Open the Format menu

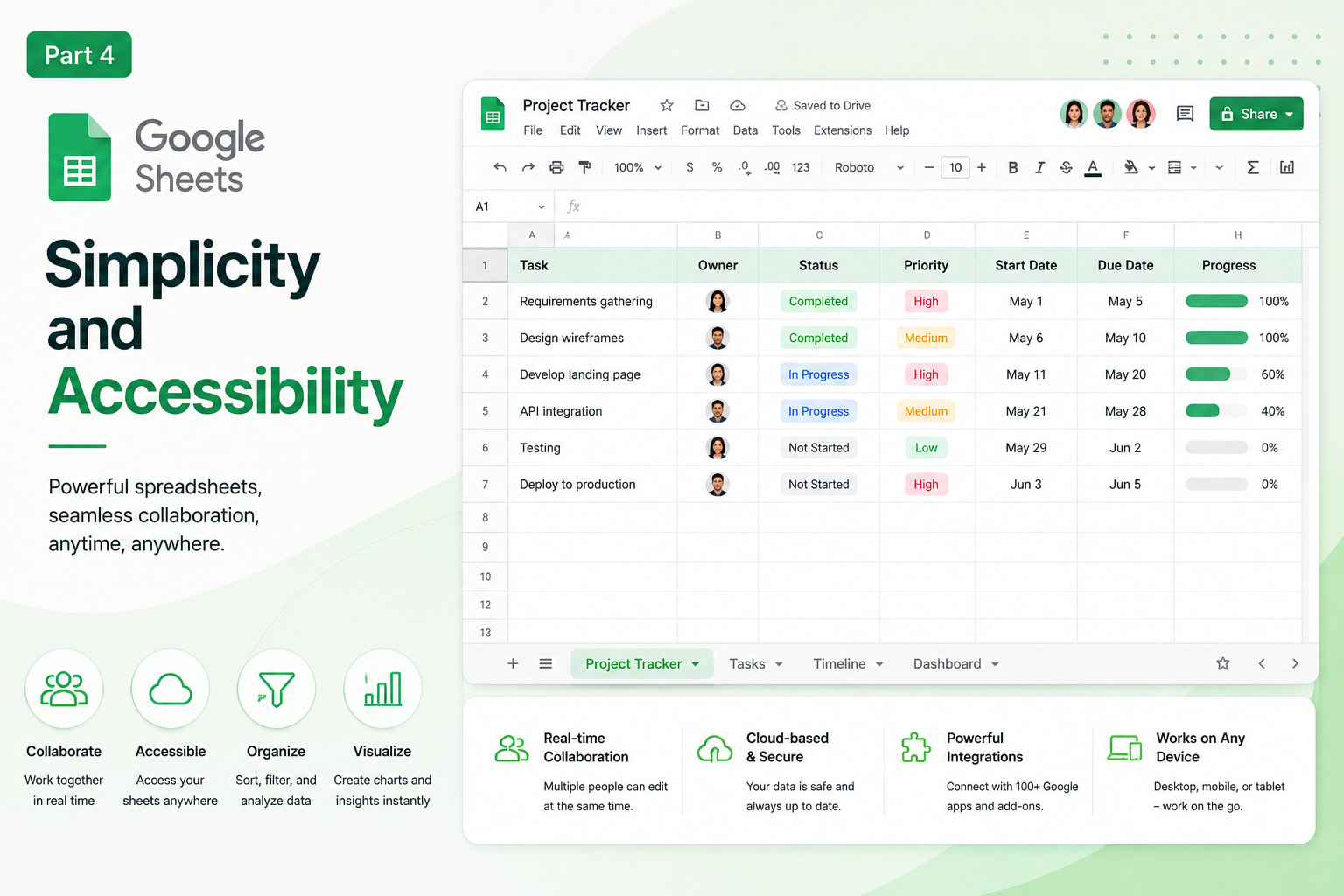(700, 130)
